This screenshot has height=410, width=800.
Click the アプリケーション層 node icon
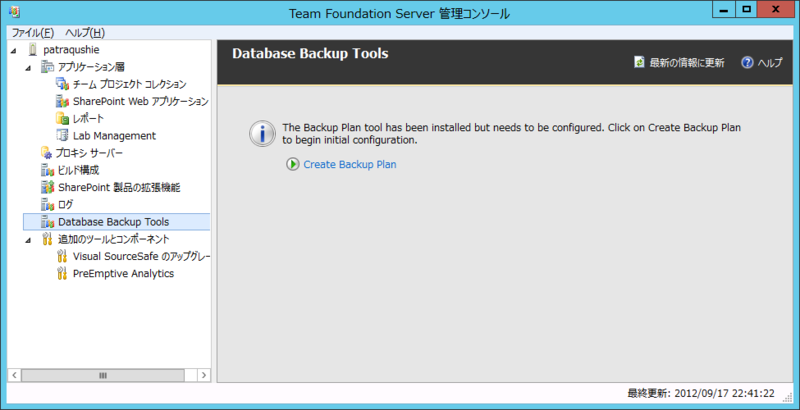[x=47, y=67]
